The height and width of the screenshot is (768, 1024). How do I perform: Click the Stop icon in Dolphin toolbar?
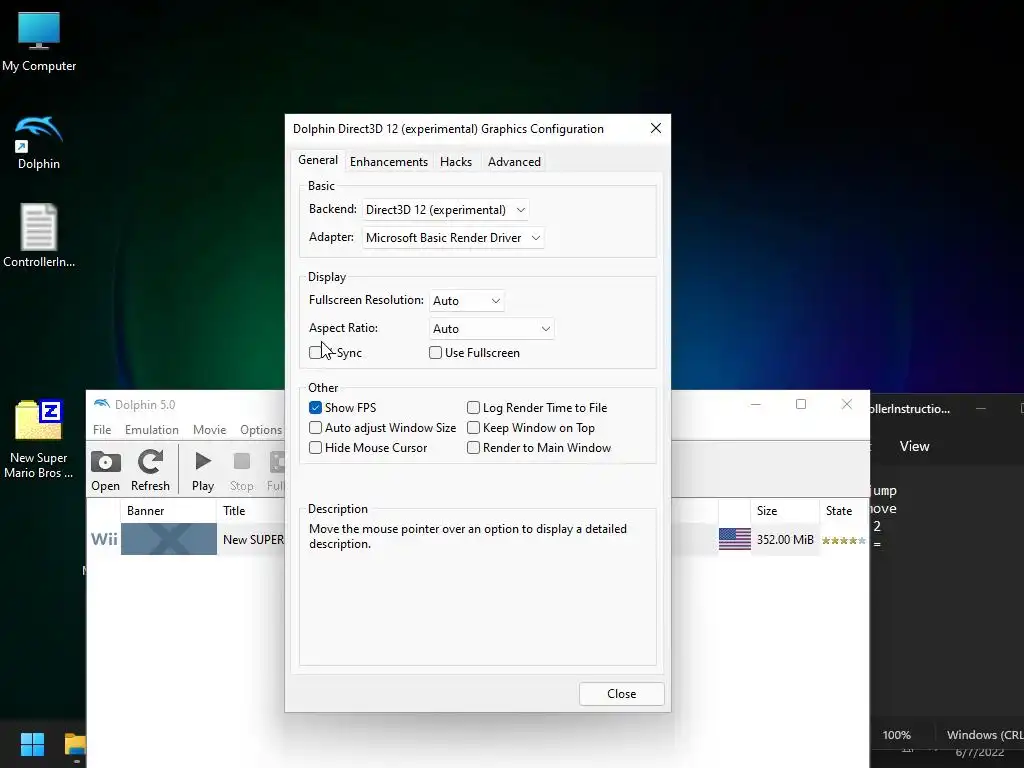tap(242, 461)
